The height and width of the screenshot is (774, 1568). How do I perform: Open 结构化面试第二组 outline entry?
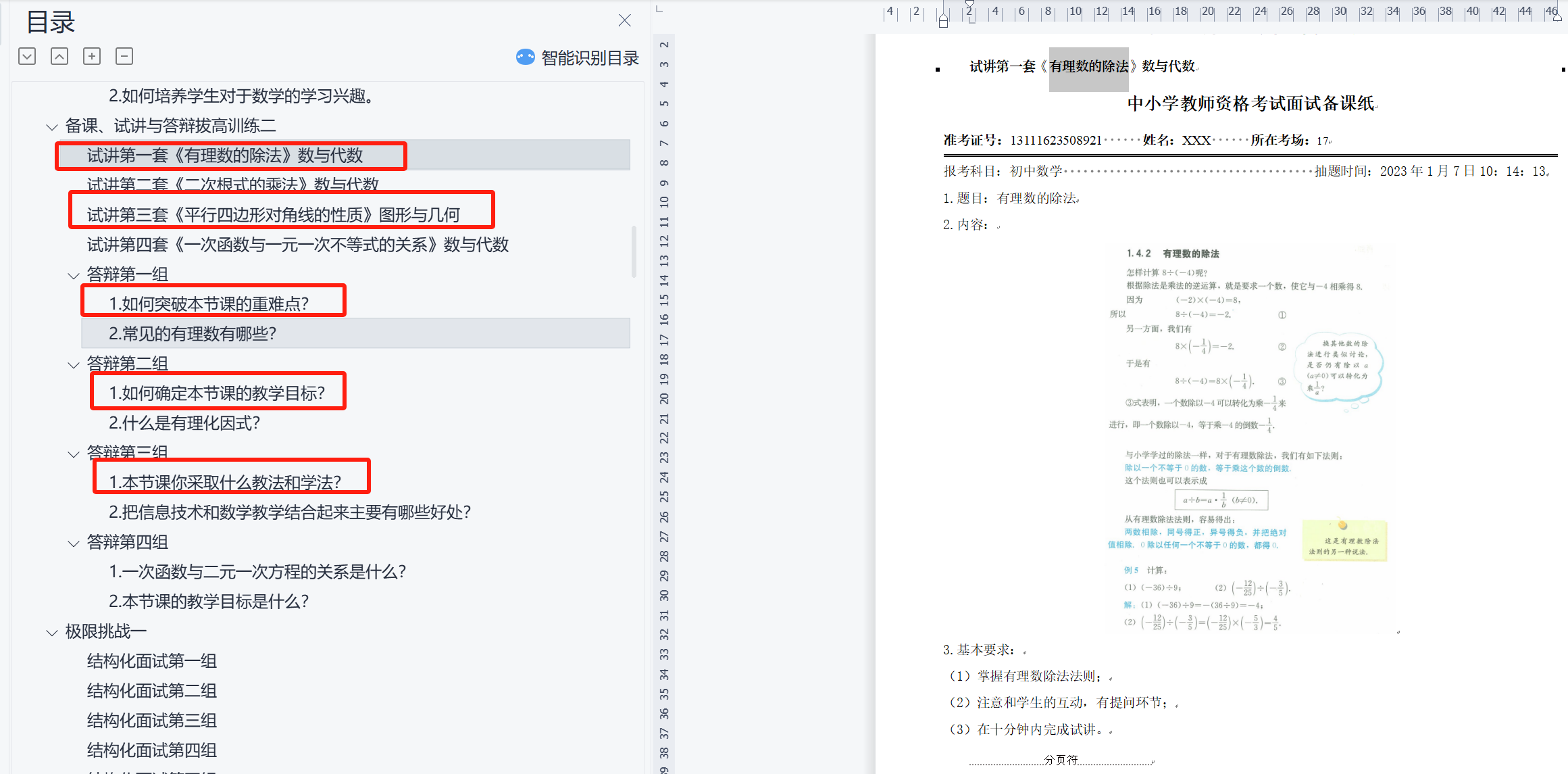pyautogui.click(x=151, y=690)
